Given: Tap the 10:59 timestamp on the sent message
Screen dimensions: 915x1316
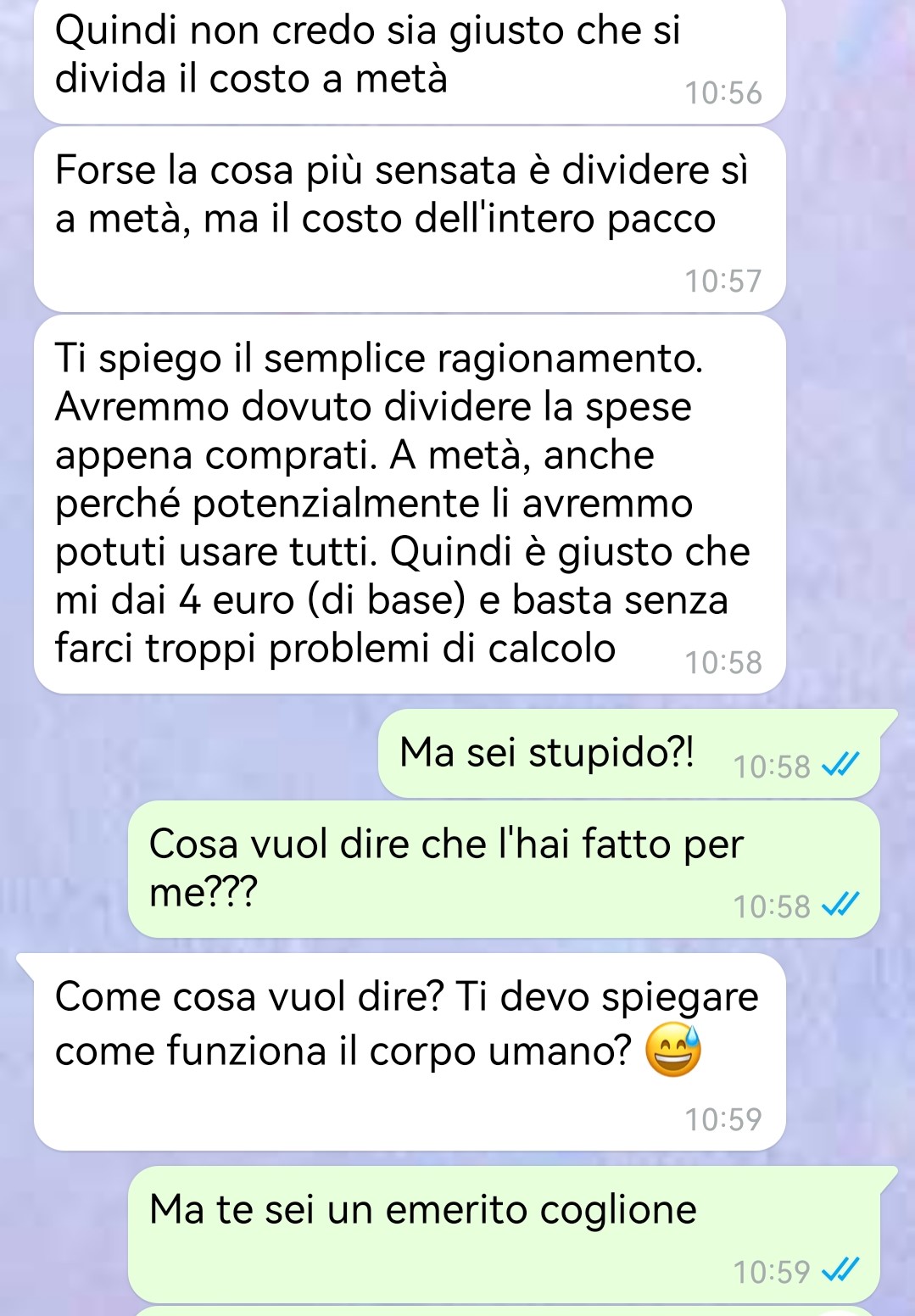Looking at the screenshot, I should [x=772, y=1272].
